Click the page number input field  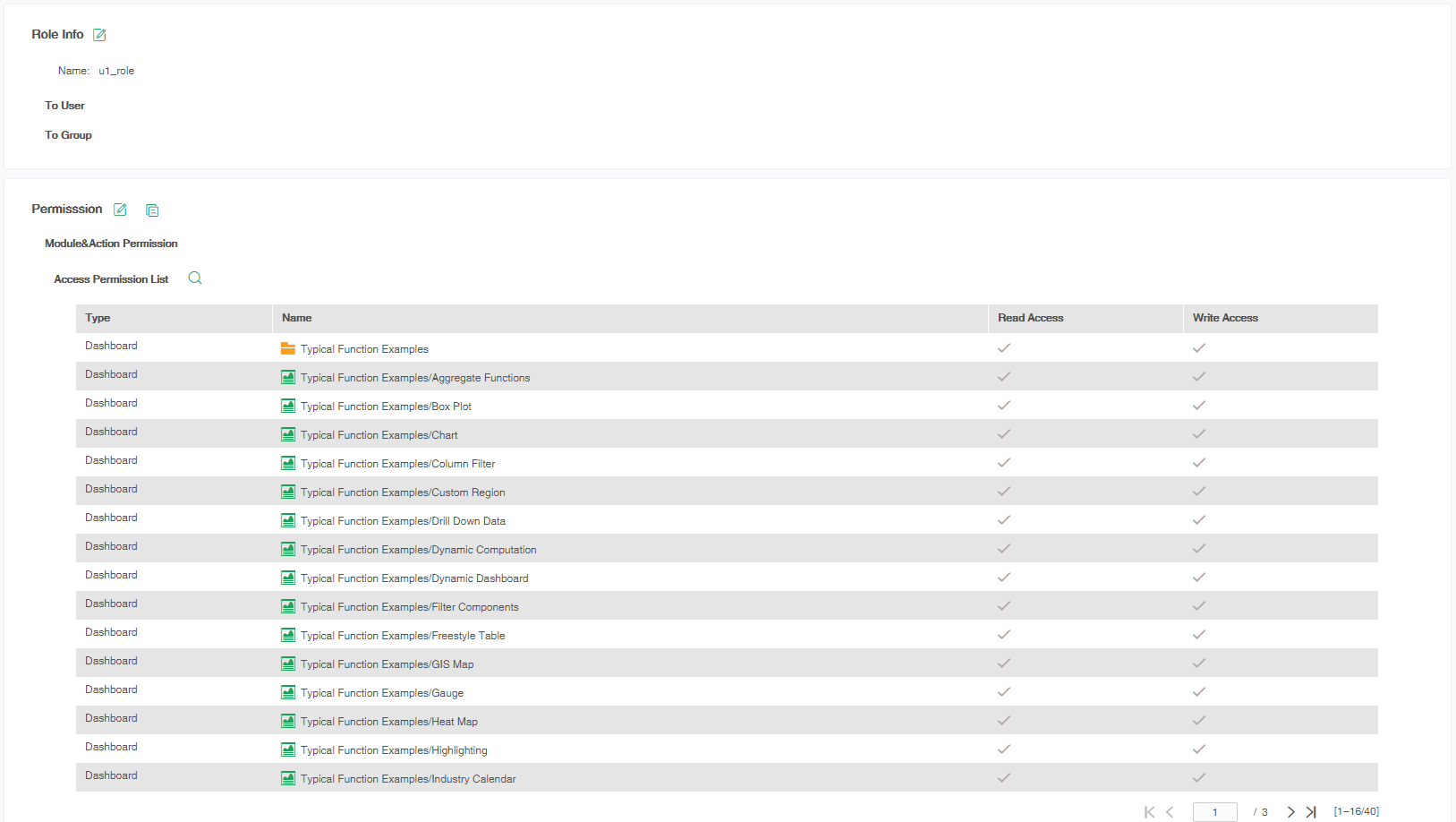(x=1215, y=812)
